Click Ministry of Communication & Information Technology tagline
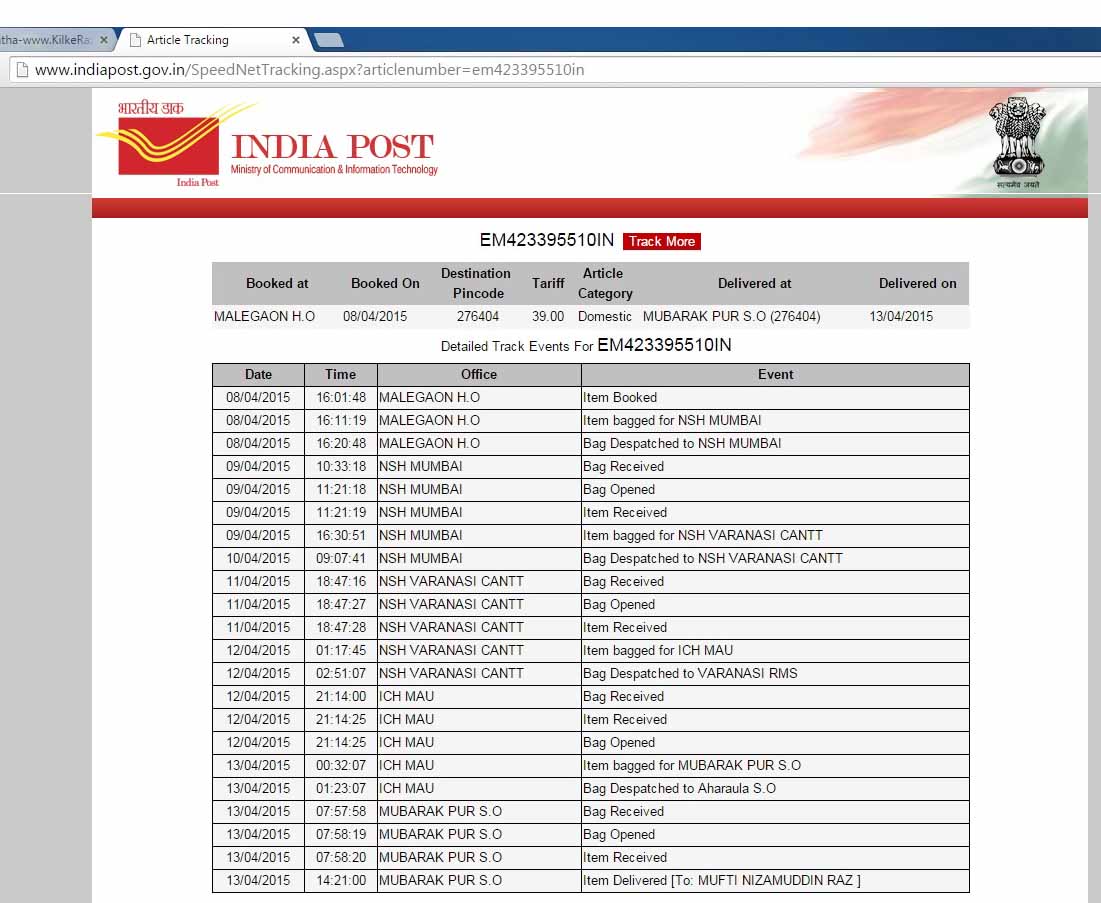This screenshot has height=903, width=1101. (334, 169)
